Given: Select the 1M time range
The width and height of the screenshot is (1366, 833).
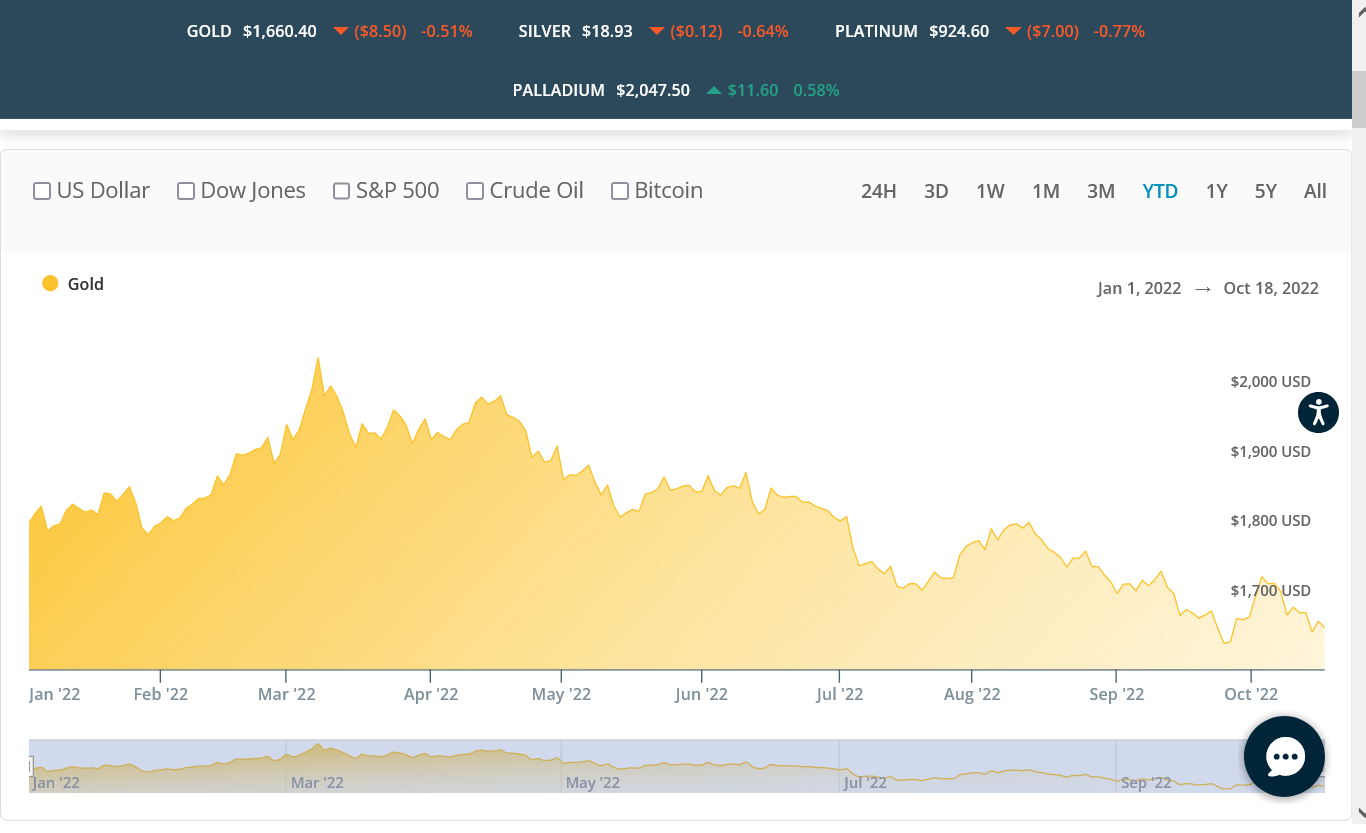Looking at the screenshot, I should click(x=1046, y=191).
